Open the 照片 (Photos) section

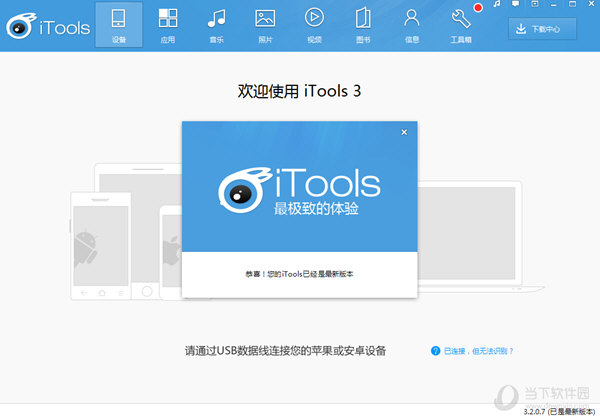(x=265, y=24)
